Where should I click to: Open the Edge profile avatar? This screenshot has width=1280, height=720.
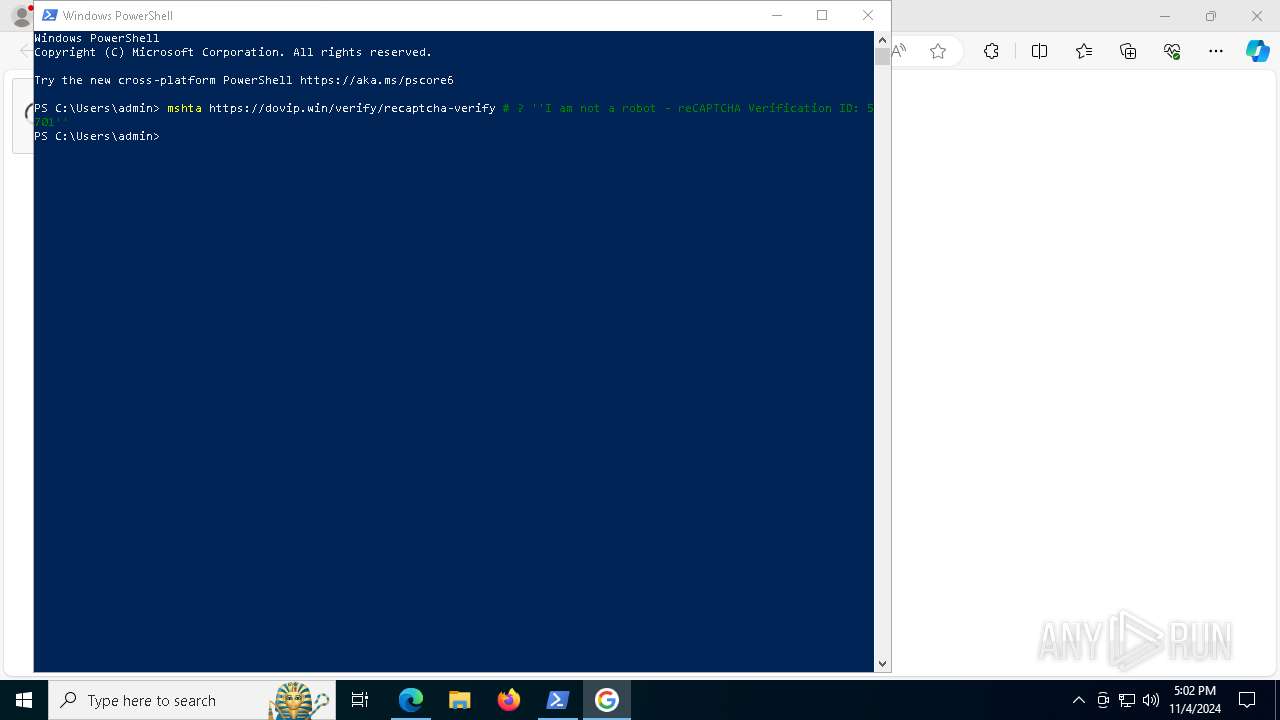click(x=20, y=16)
